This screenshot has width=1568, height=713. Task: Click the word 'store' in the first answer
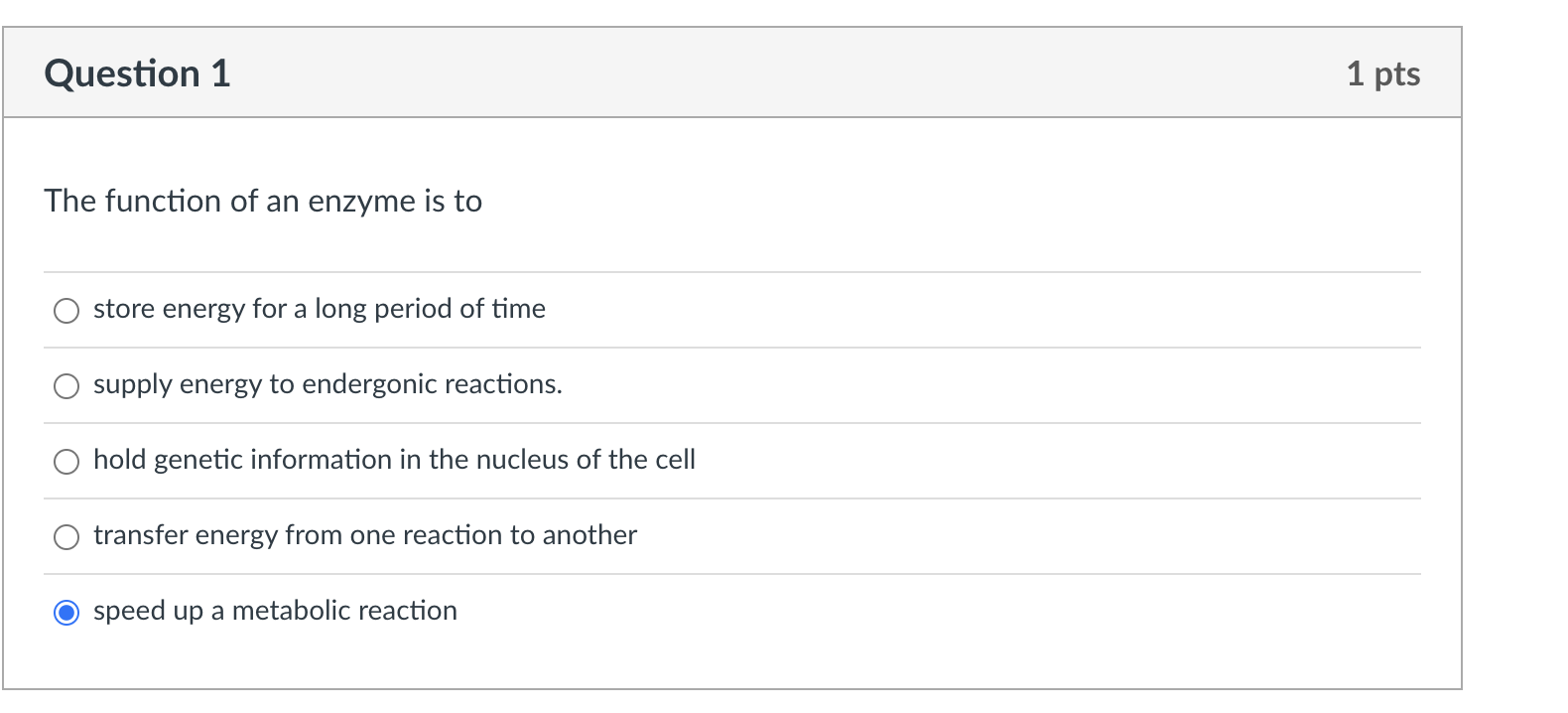click(x=123, y=309)
